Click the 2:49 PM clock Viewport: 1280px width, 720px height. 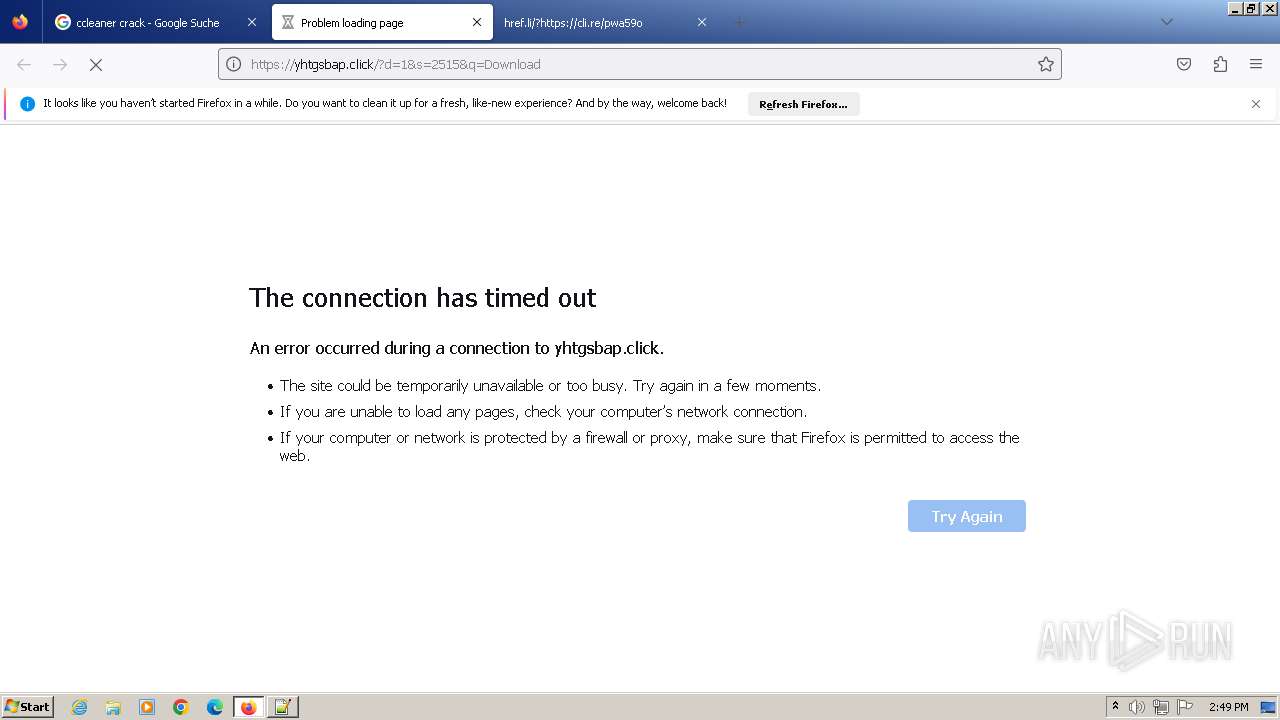(x=1229, y=707)
